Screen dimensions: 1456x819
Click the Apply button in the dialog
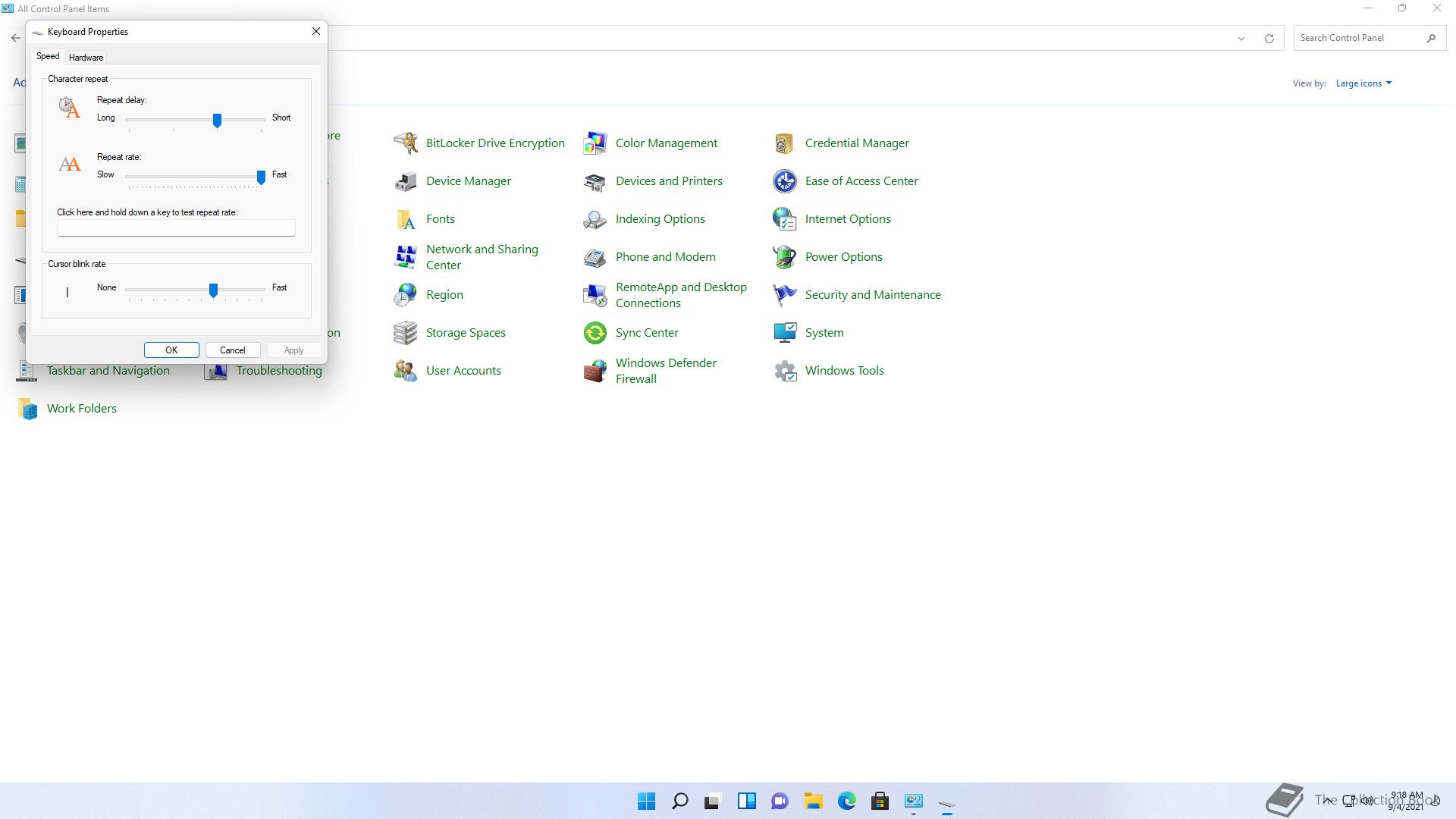(x=294, y=350)
